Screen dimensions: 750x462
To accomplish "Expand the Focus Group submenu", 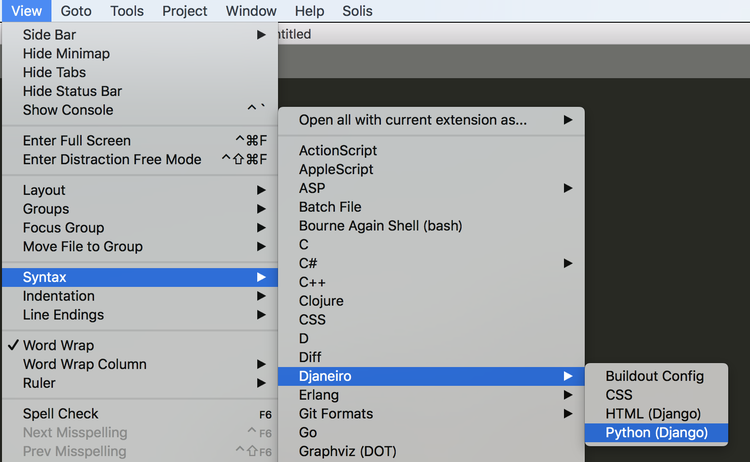I will [140, 228].
